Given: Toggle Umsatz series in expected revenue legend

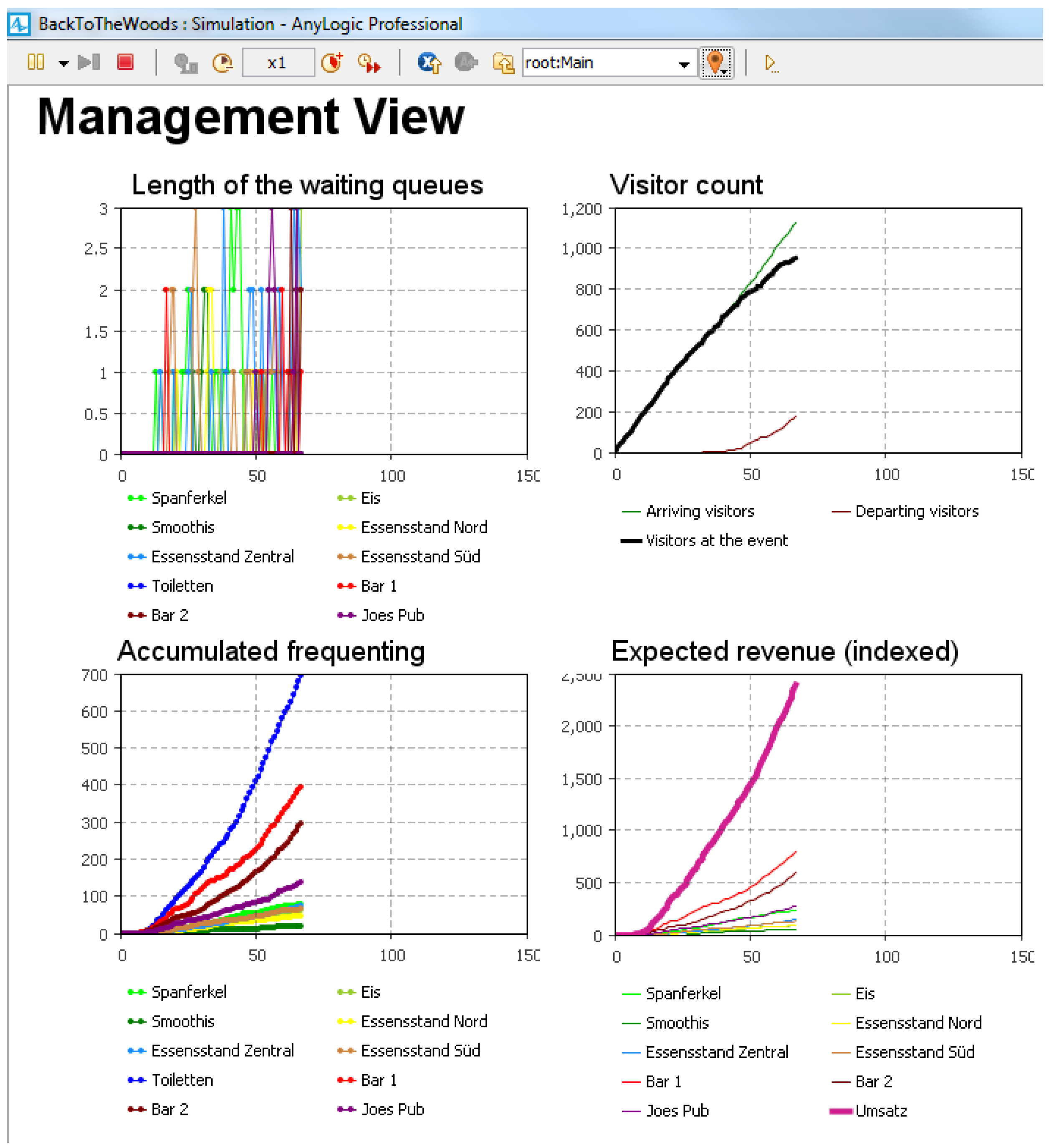Looking at the screenshot, I should tap(869, 1111).
